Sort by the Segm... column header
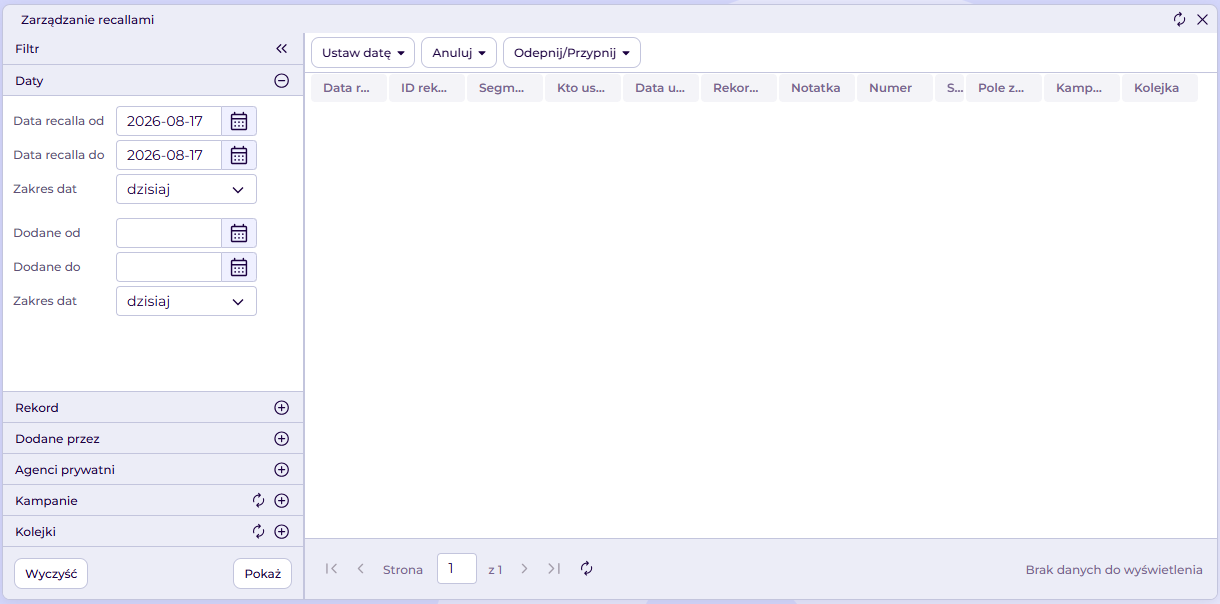Screen dimensions: 1220x604 pyautogui.click(x=504, y=88)
